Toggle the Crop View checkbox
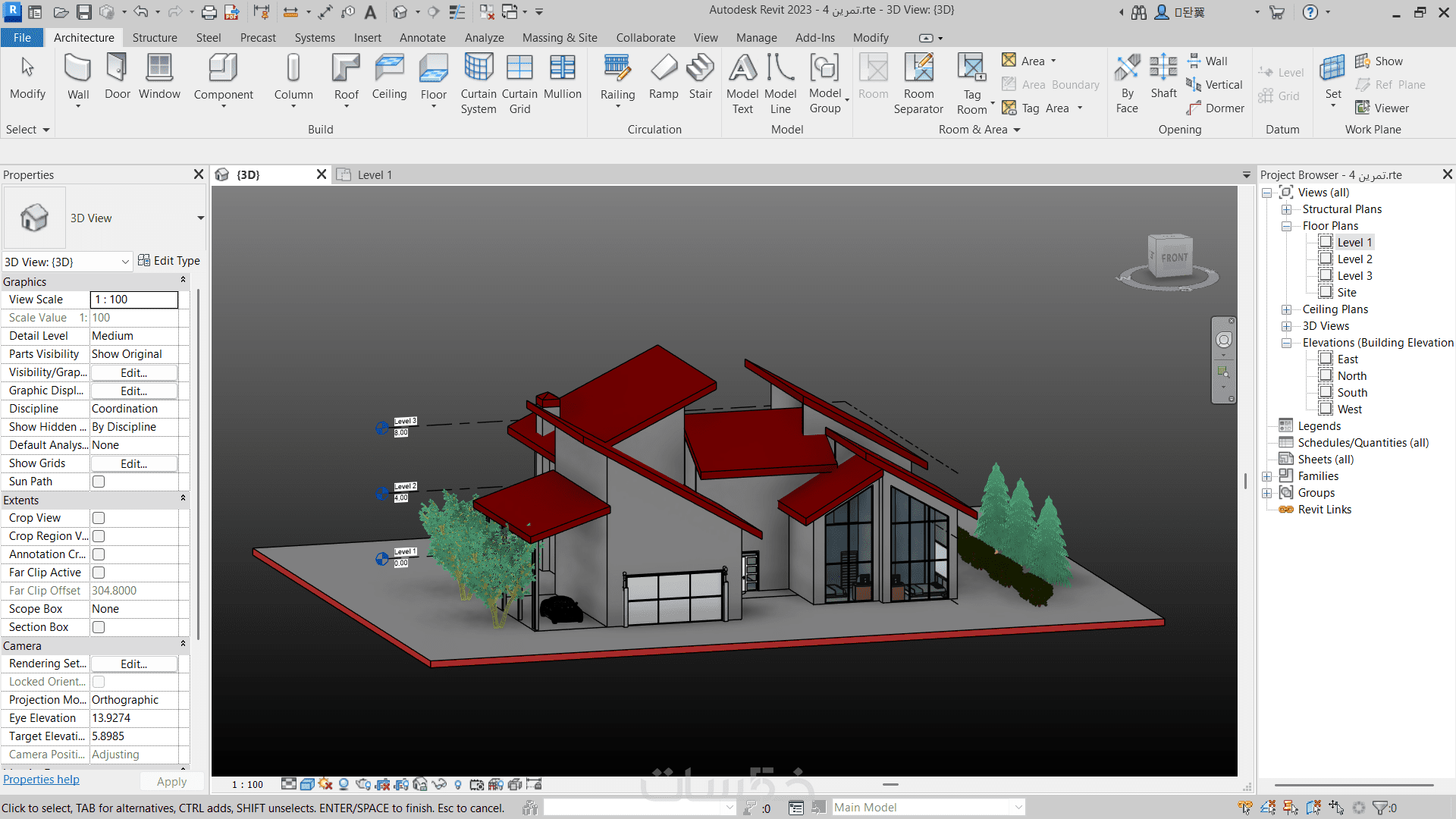 99,518
